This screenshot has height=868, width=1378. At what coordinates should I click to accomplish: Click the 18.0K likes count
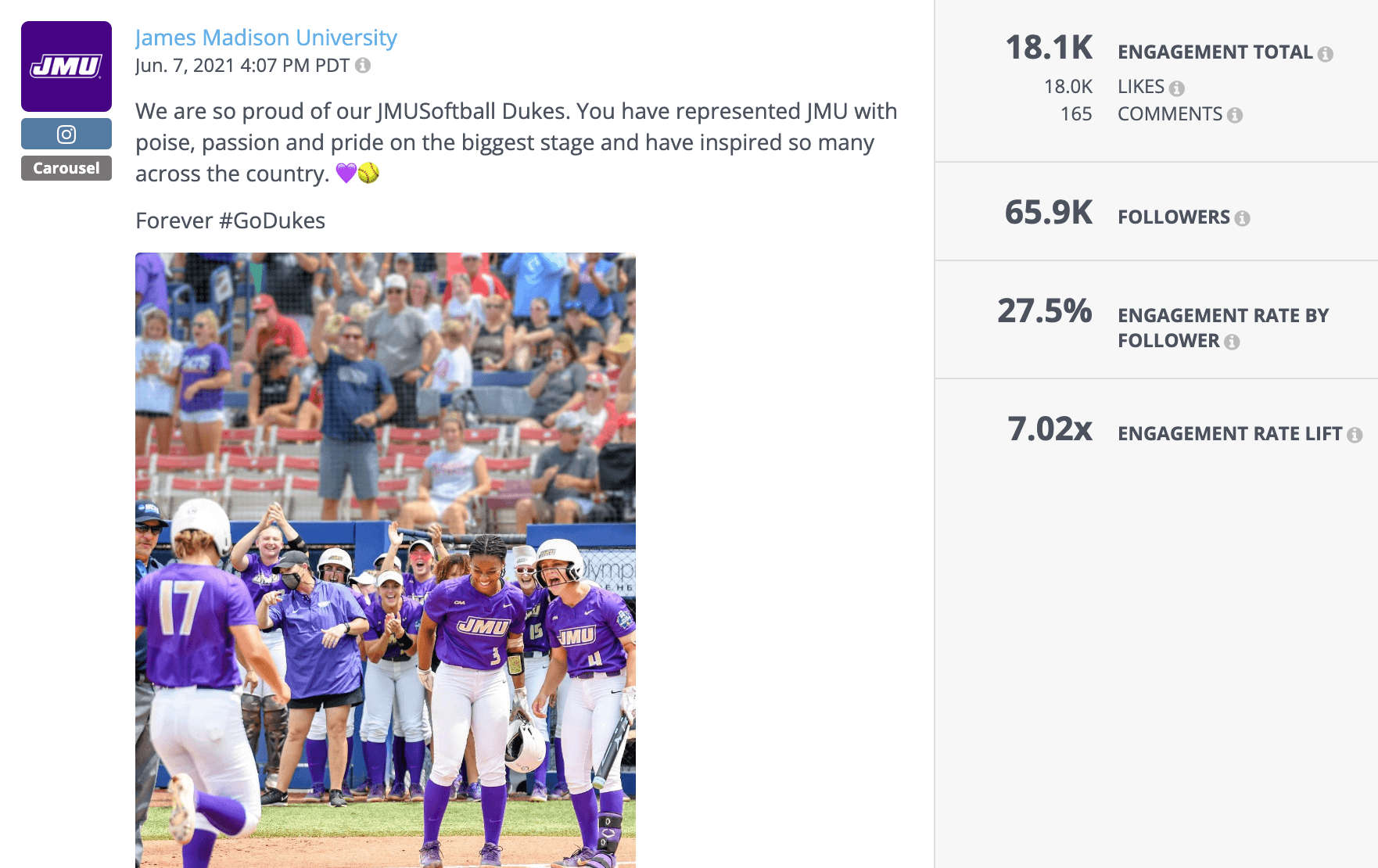pyautogui.click(x=1068, y=87)
